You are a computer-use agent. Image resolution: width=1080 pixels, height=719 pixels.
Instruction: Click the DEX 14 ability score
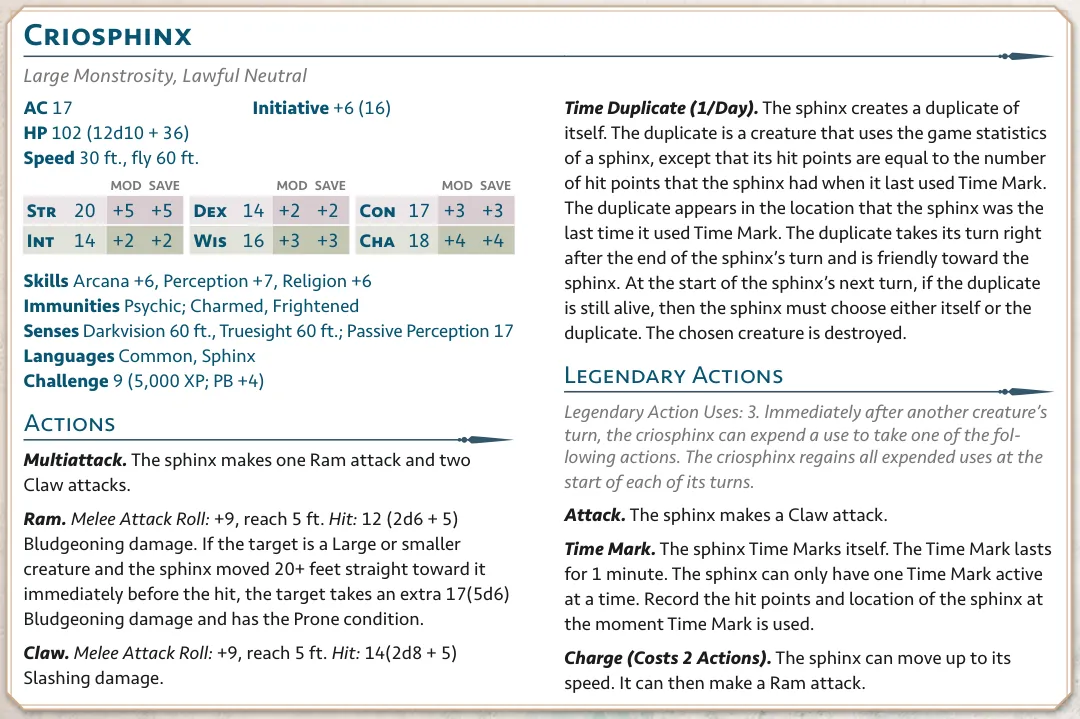(x=229, y=211)
